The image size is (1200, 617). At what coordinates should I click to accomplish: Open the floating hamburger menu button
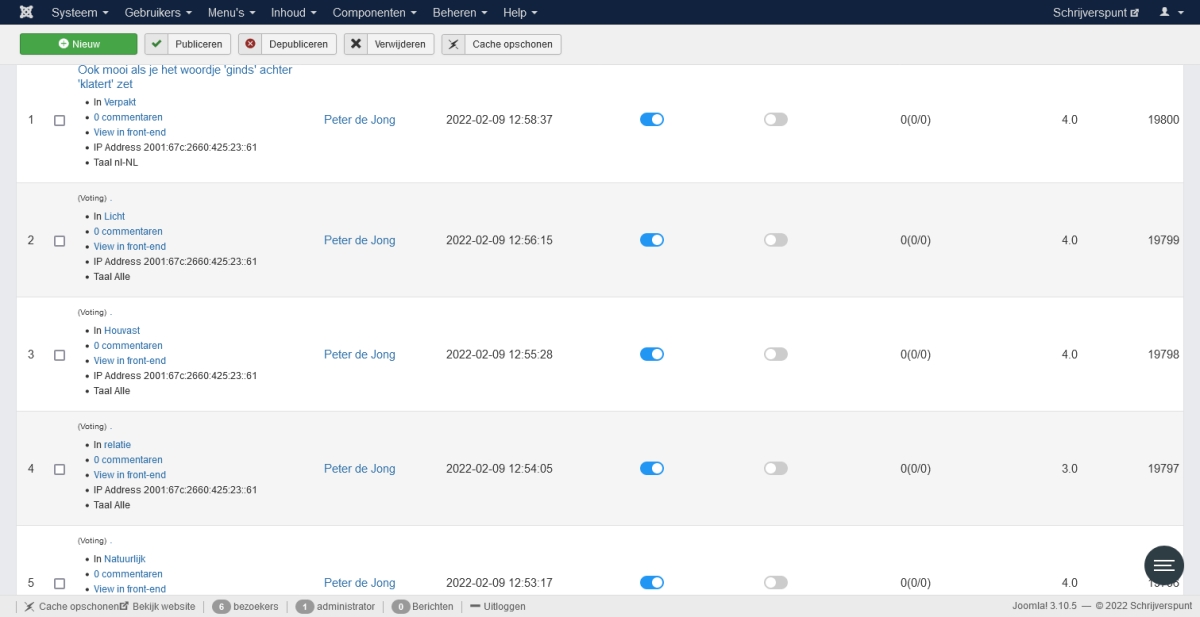pyautogui.click(x=1164, y=566)
